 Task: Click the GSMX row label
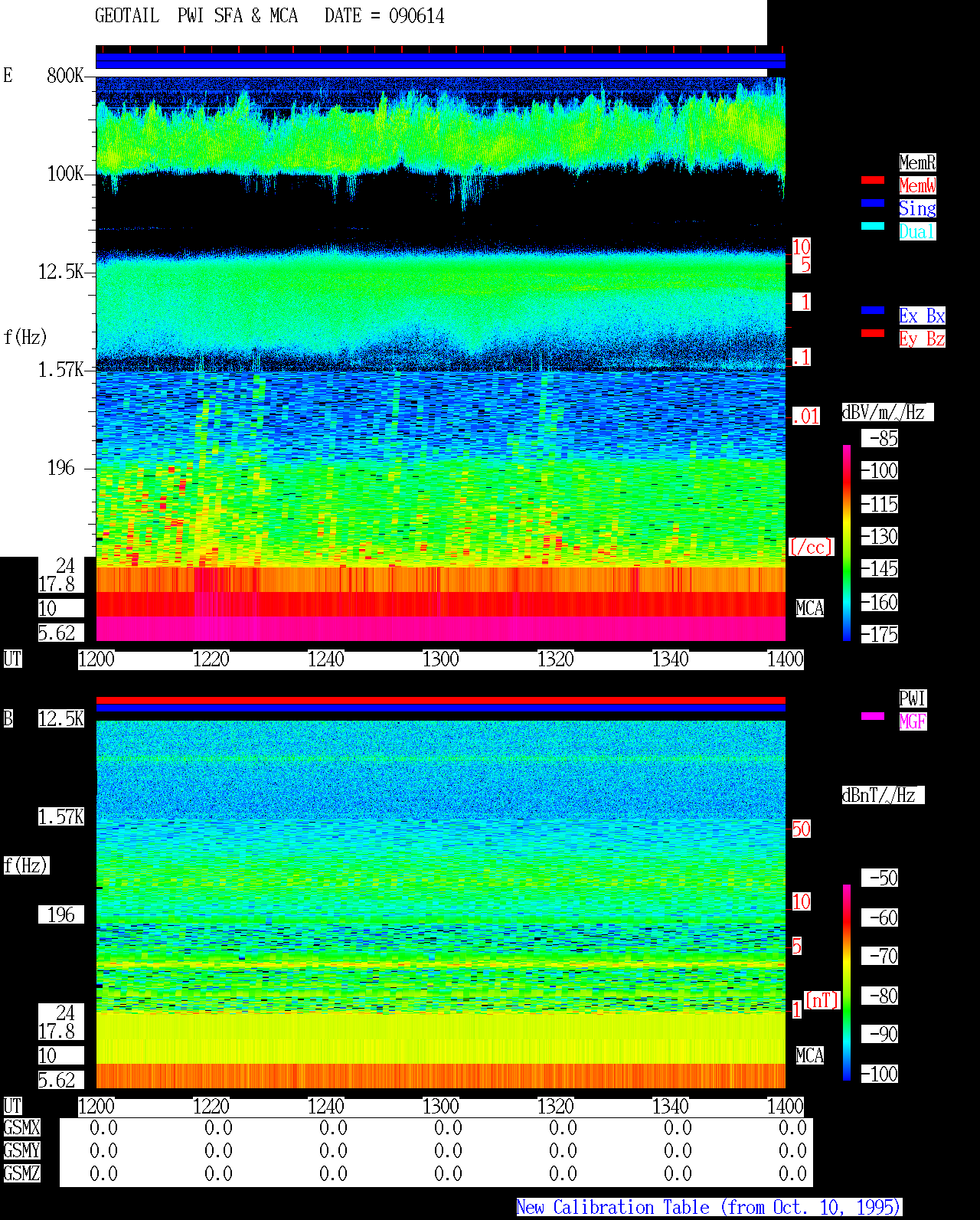[21, 1128]
